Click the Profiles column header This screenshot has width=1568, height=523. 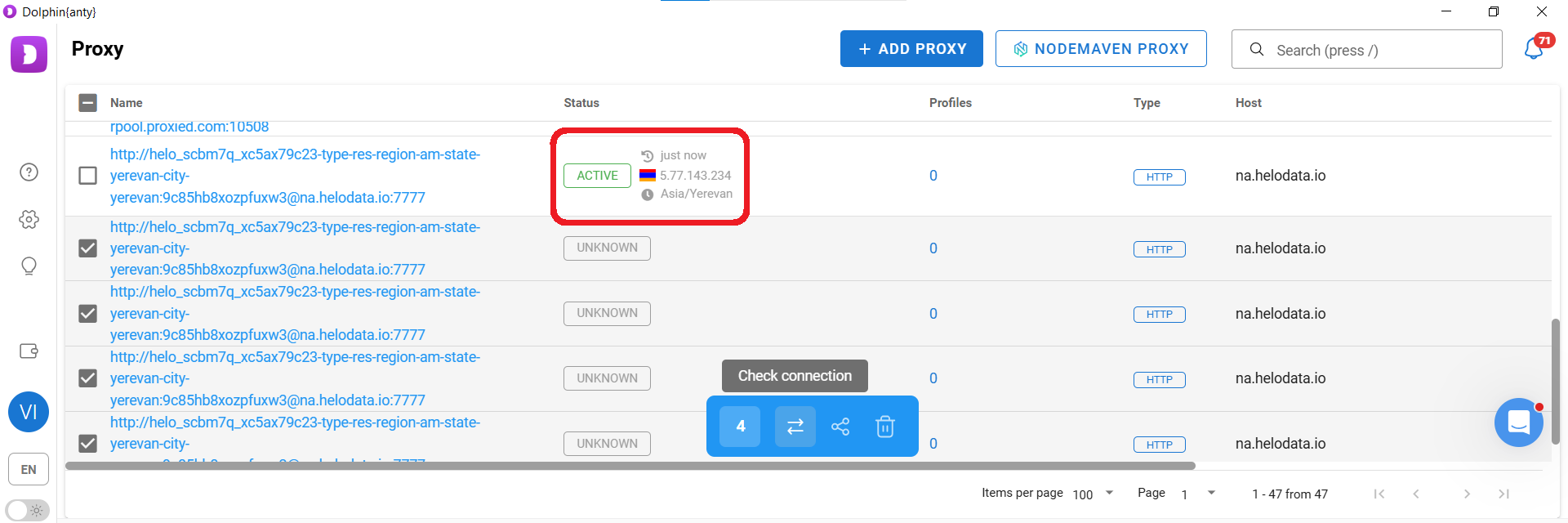(951, 103)
